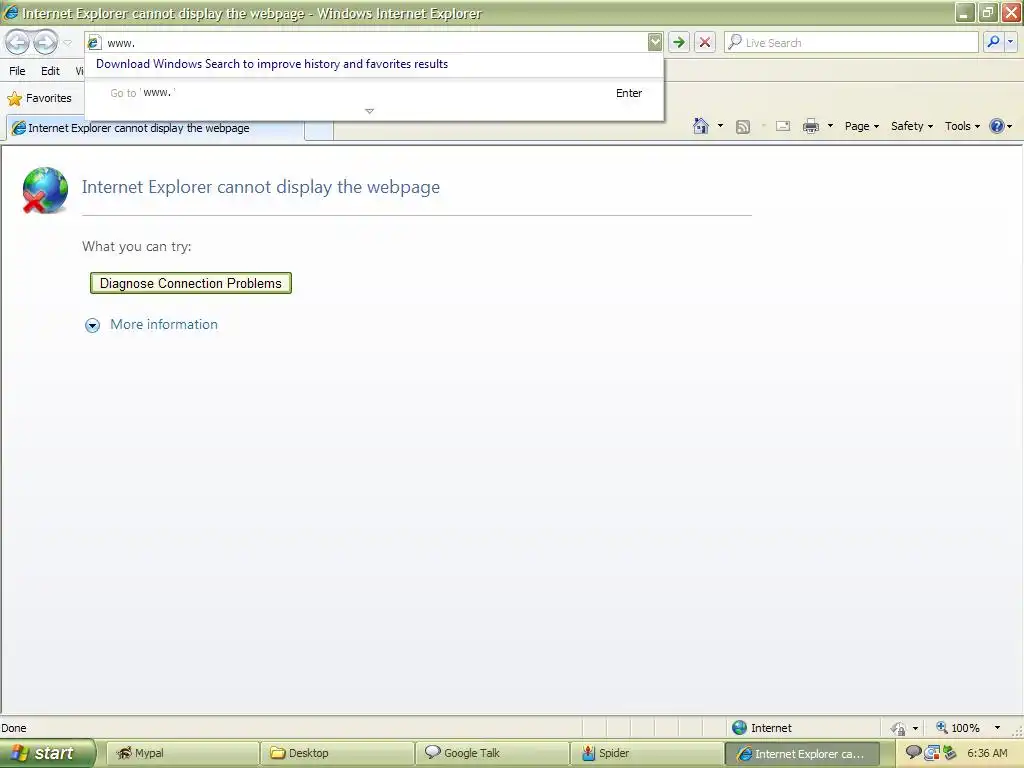Click the Internet Explorer title bar icon
The image size is (1024, 768).
coord(10,12)
